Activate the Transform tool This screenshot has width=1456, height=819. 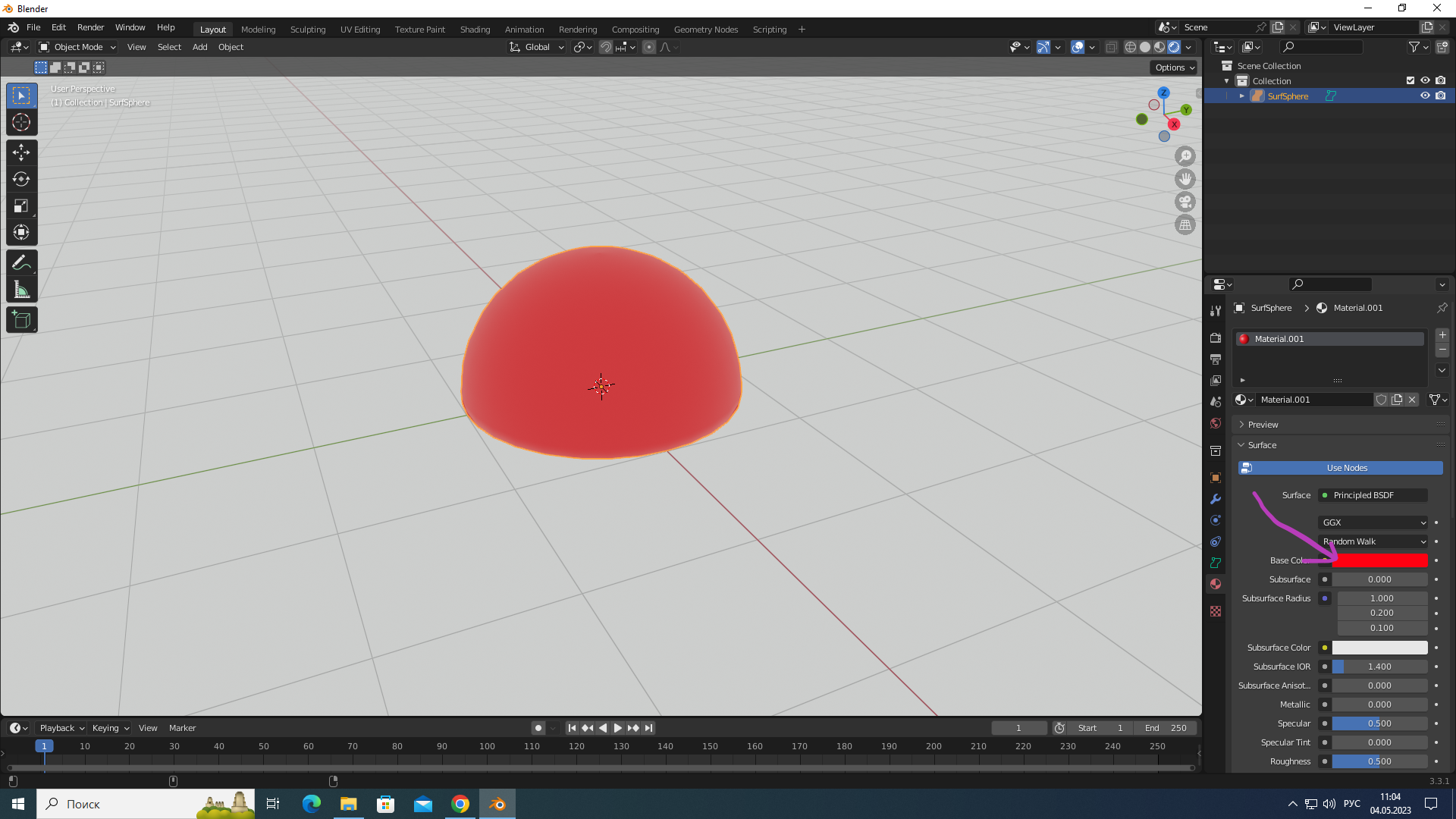tap(21, 232)
